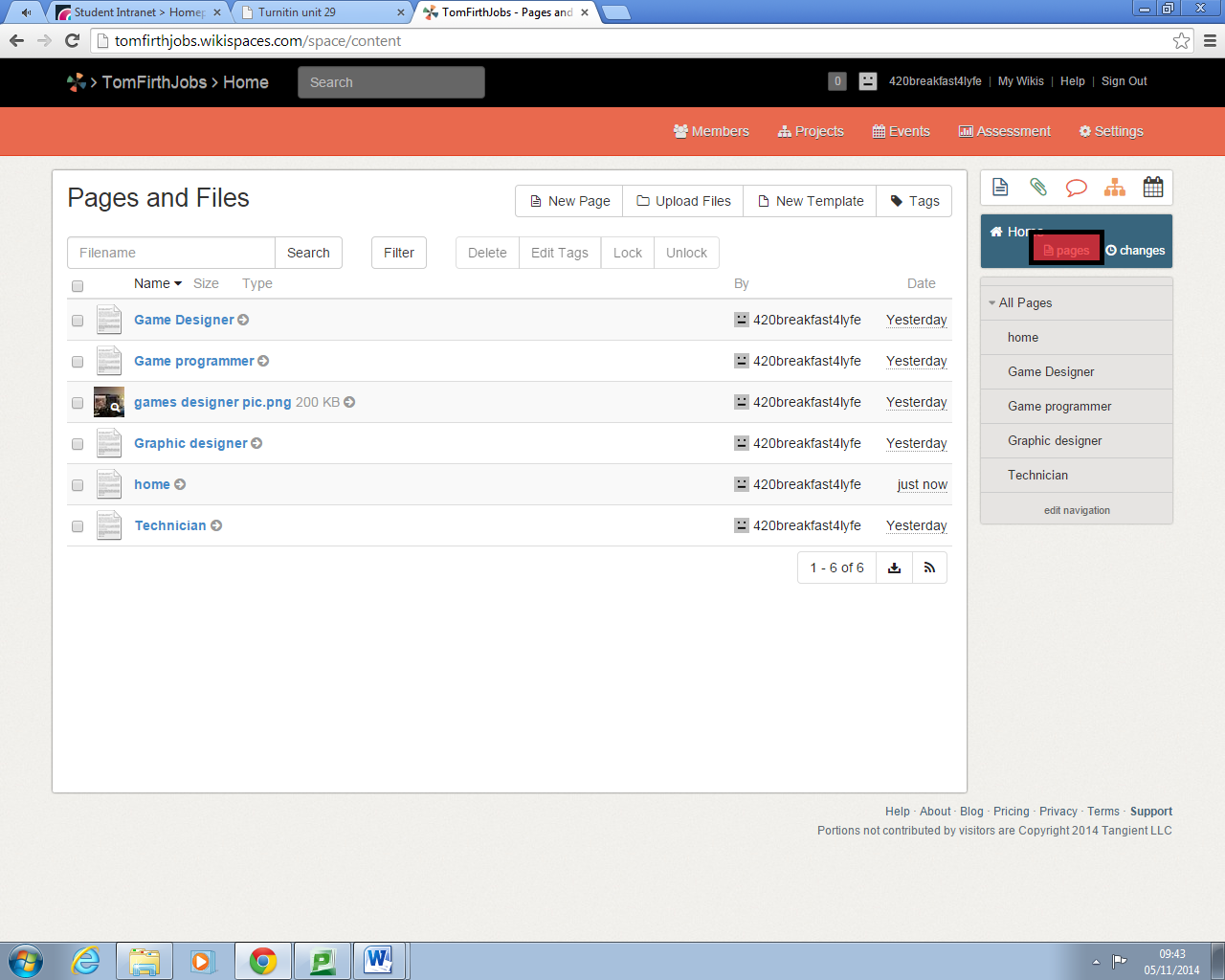
Task: Open the Members menu item
Action: [711, 131]
